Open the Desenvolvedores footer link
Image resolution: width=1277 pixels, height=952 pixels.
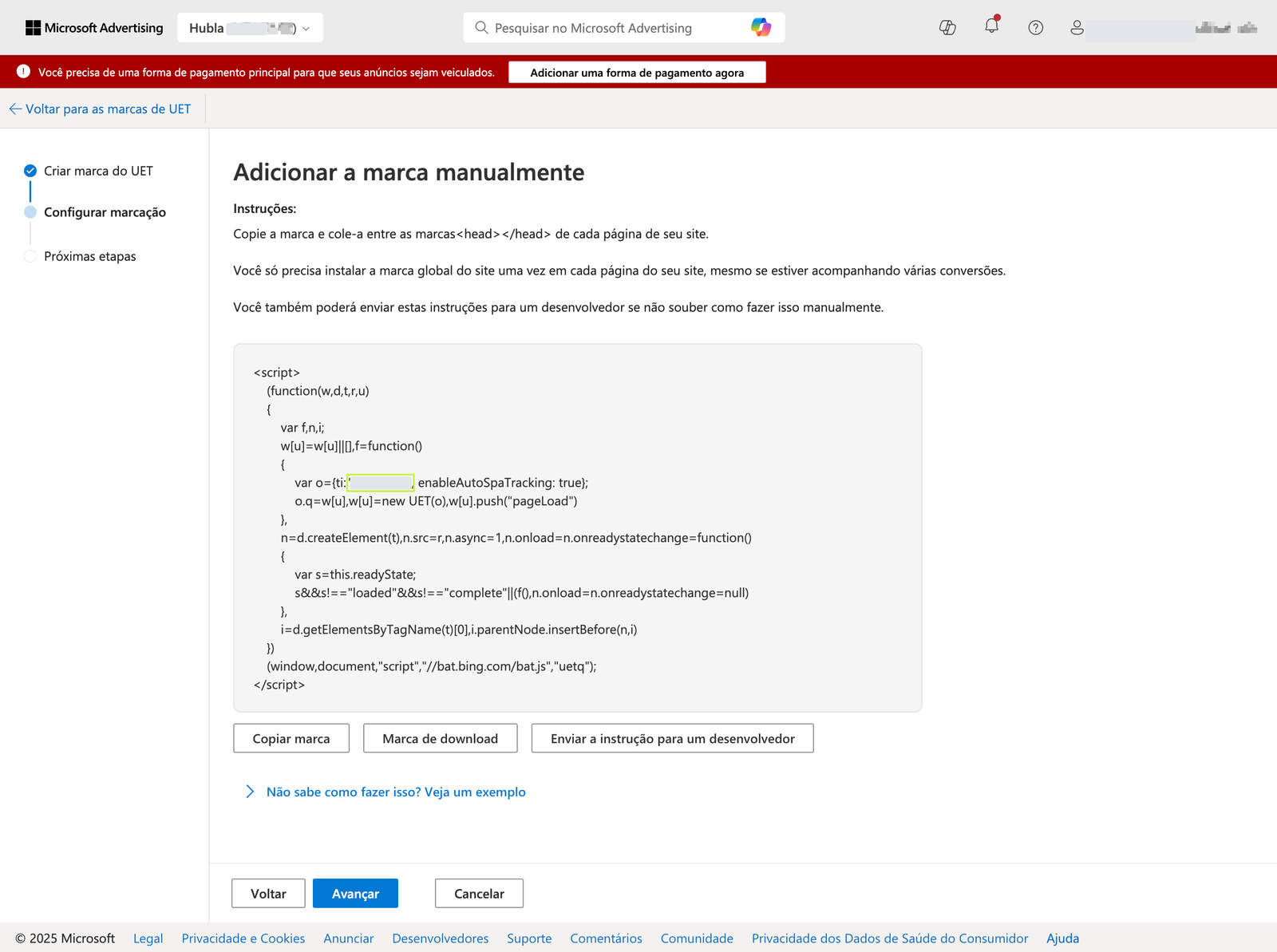[441, 938]
